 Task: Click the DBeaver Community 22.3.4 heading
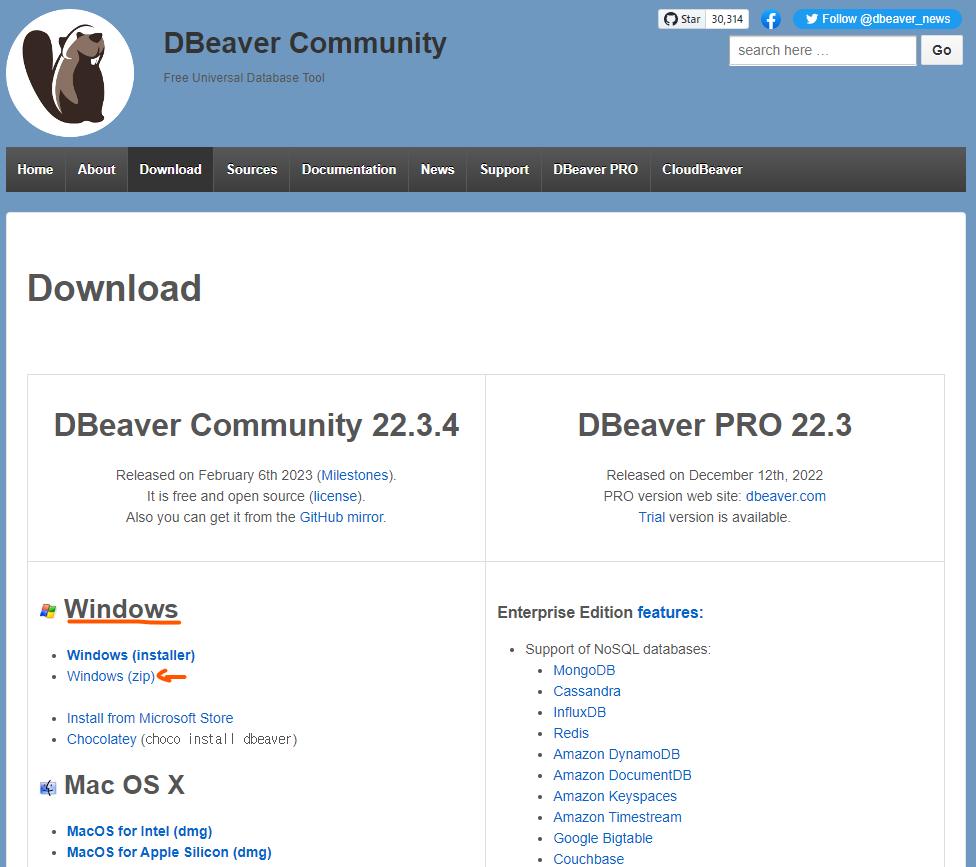click(256, 426)
